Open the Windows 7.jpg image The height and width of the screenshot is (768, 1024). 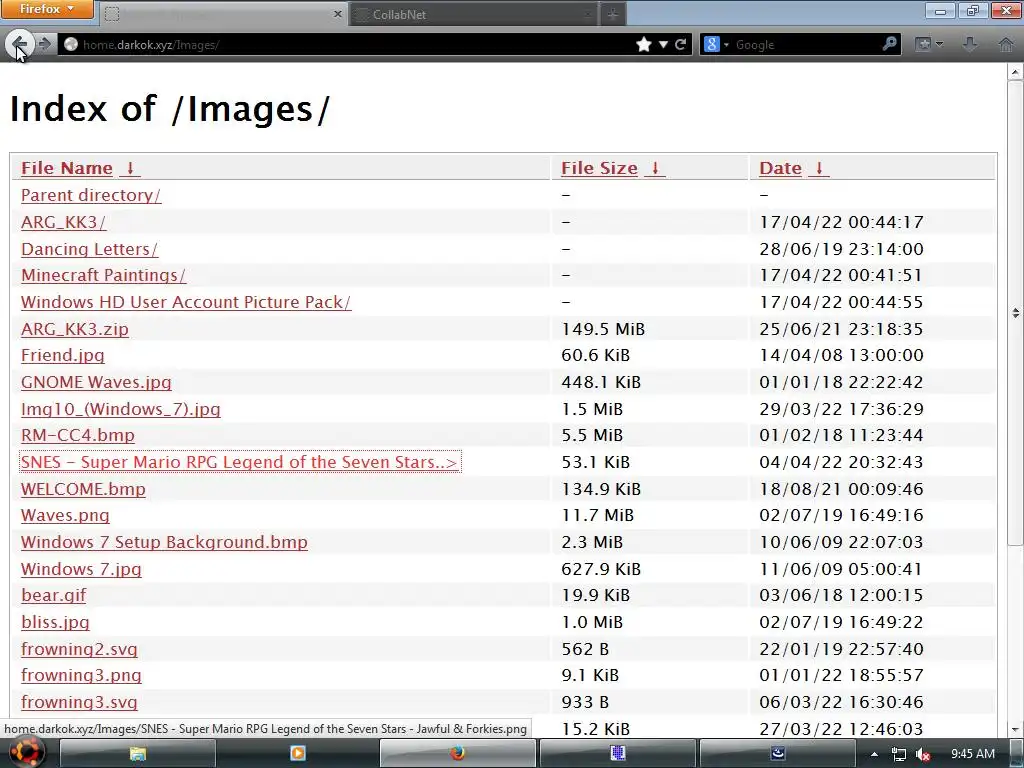pyautogui.click(x=81, y=569)
